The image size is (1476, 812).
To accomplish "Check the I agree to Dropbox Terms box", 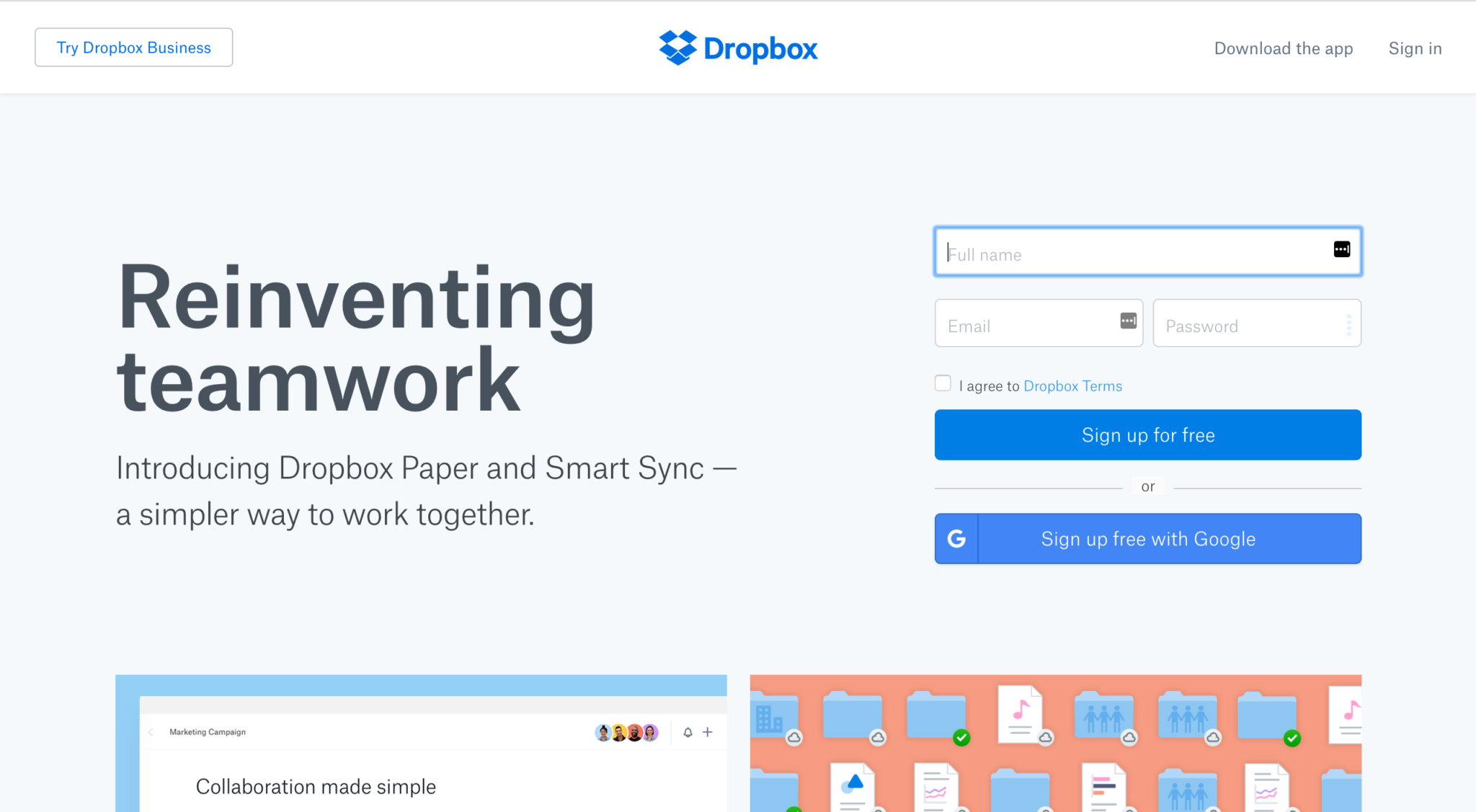I will pyautogui.click(x=943, y=383).
